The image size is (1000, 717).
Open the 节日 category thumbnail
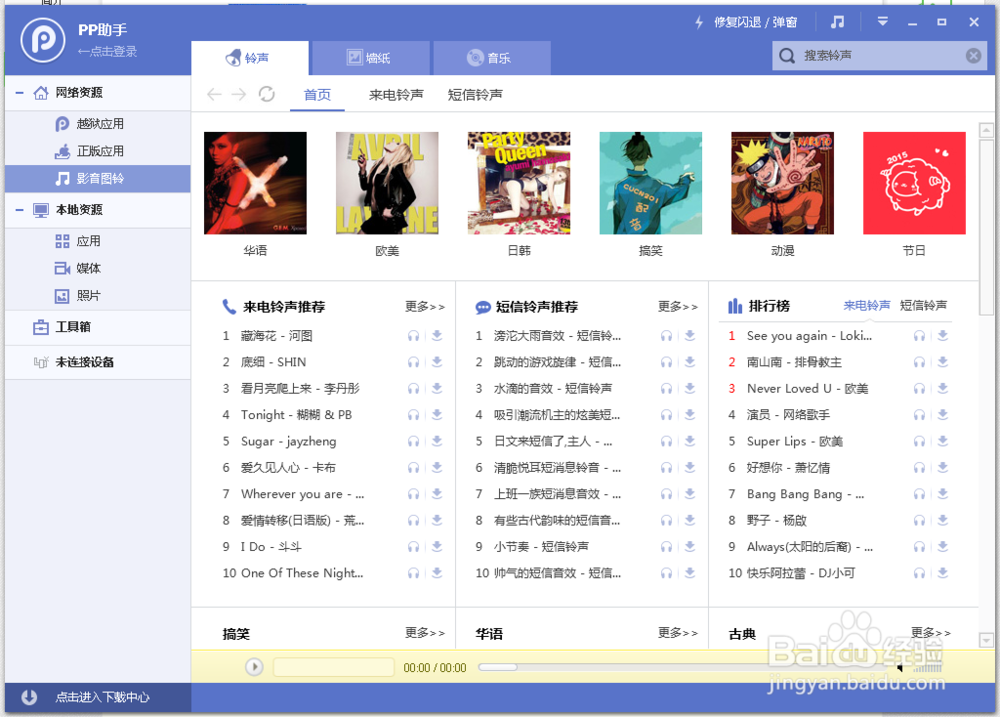click(x=915, y=183)
